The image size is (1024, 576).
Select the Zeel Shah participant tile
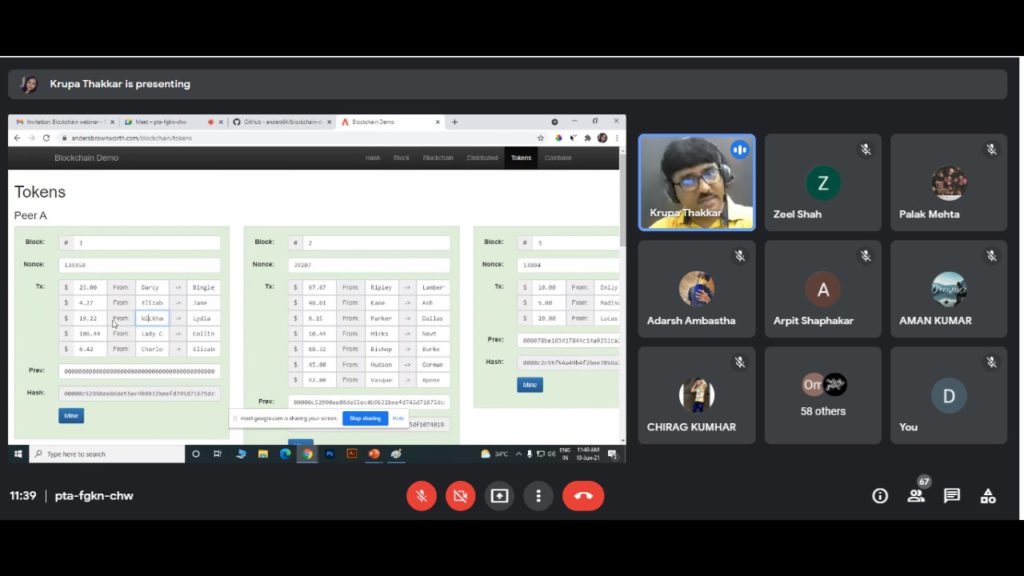pos(823,182)
